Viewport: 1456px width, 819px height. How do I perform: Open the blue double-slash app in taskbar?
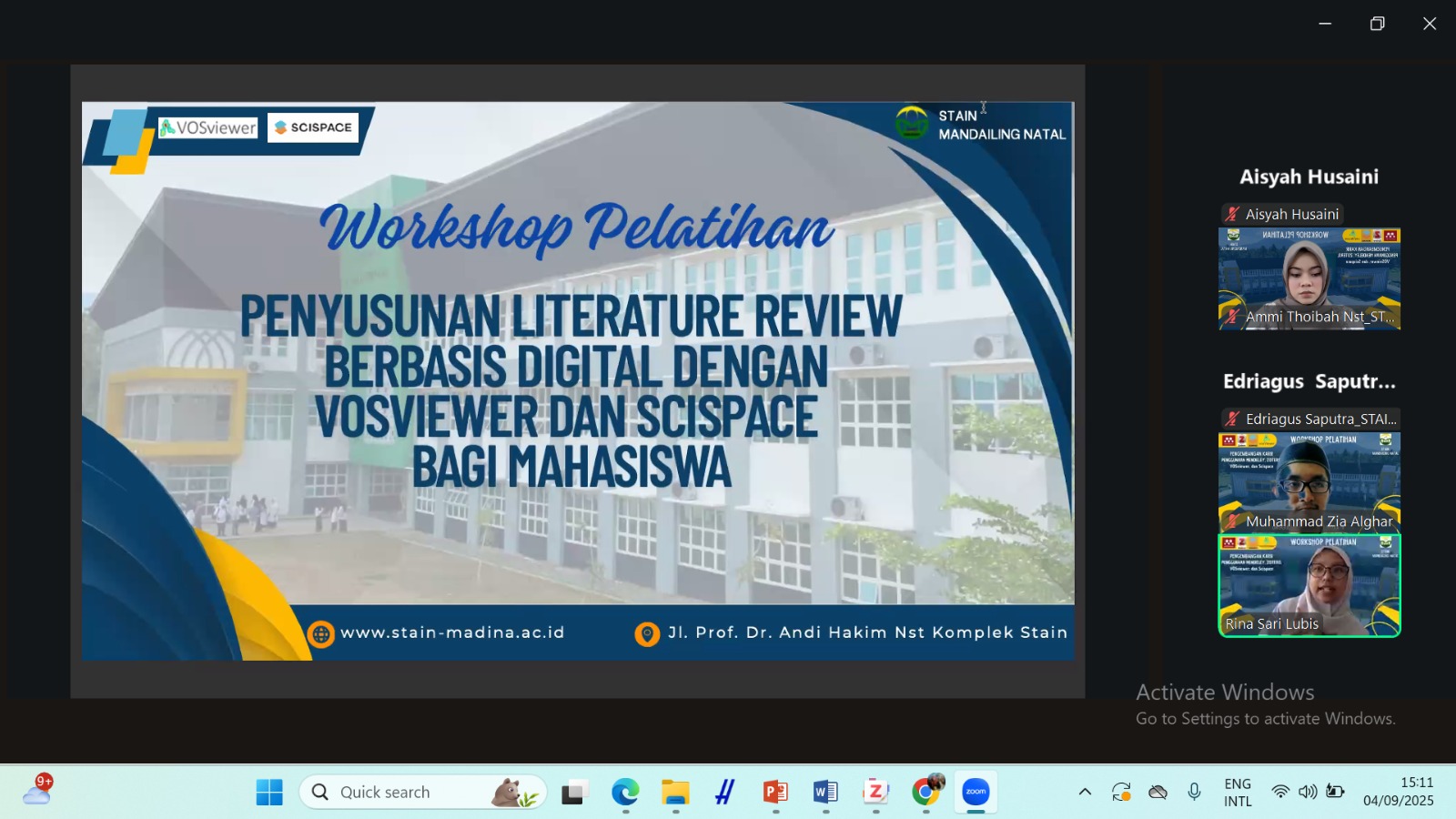pyautogui.click(x=725, y=792)
